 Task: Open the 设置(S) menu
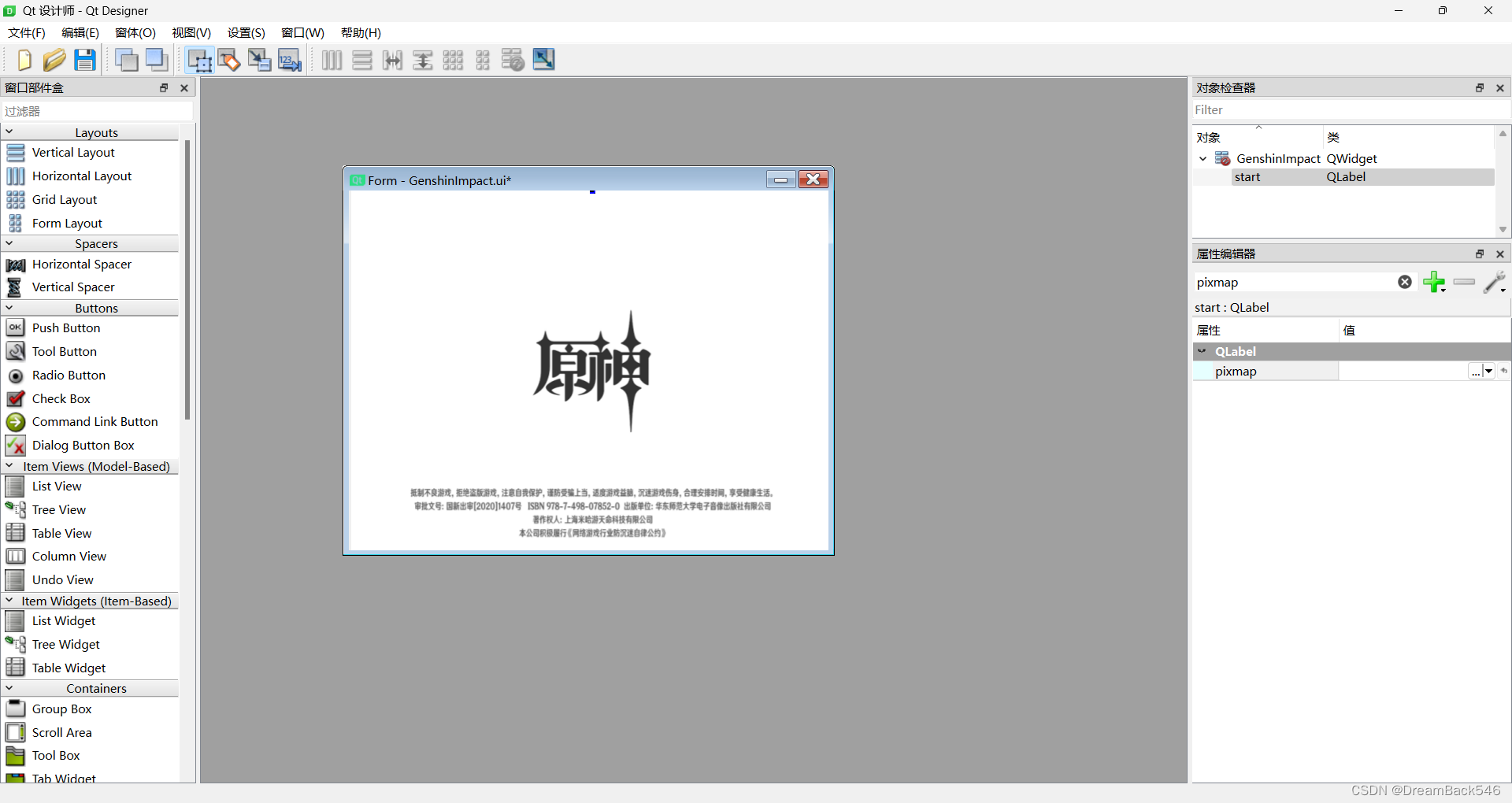[x=246, y=33]
